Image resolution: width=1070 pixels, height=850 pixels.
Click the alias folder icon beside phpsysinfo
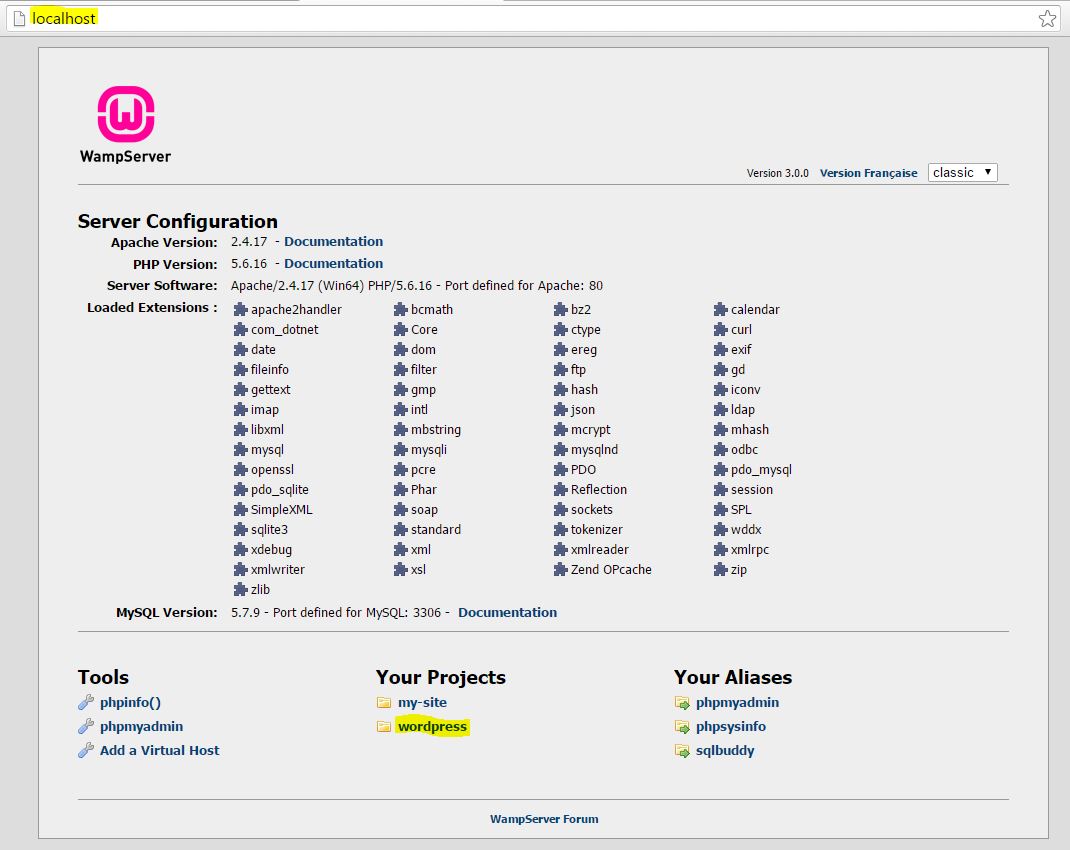pyautogui.click(x=682, y=727)
